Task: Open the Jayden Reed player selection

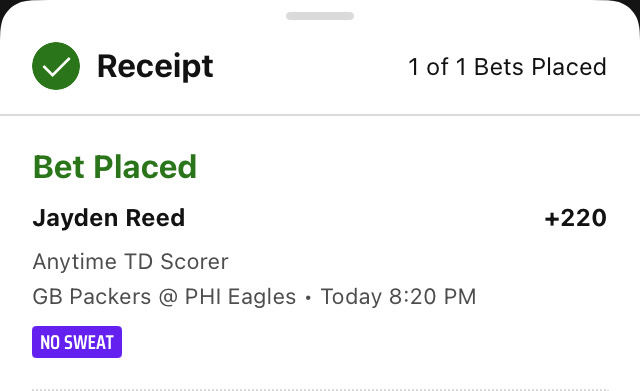Action: (x=109, y=218)
